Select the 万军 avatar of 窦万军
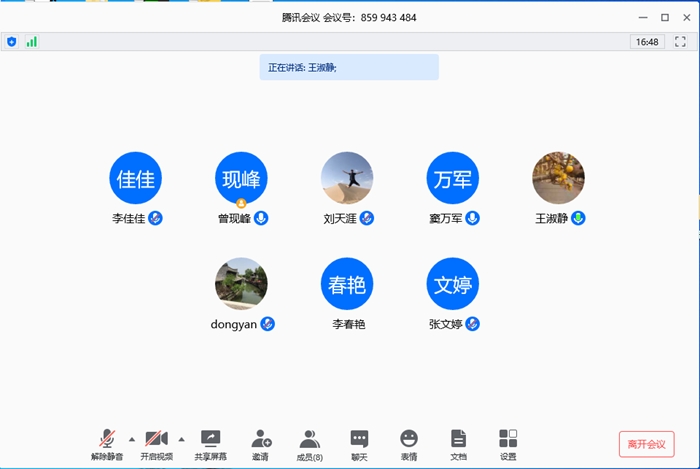 [453, 178]
